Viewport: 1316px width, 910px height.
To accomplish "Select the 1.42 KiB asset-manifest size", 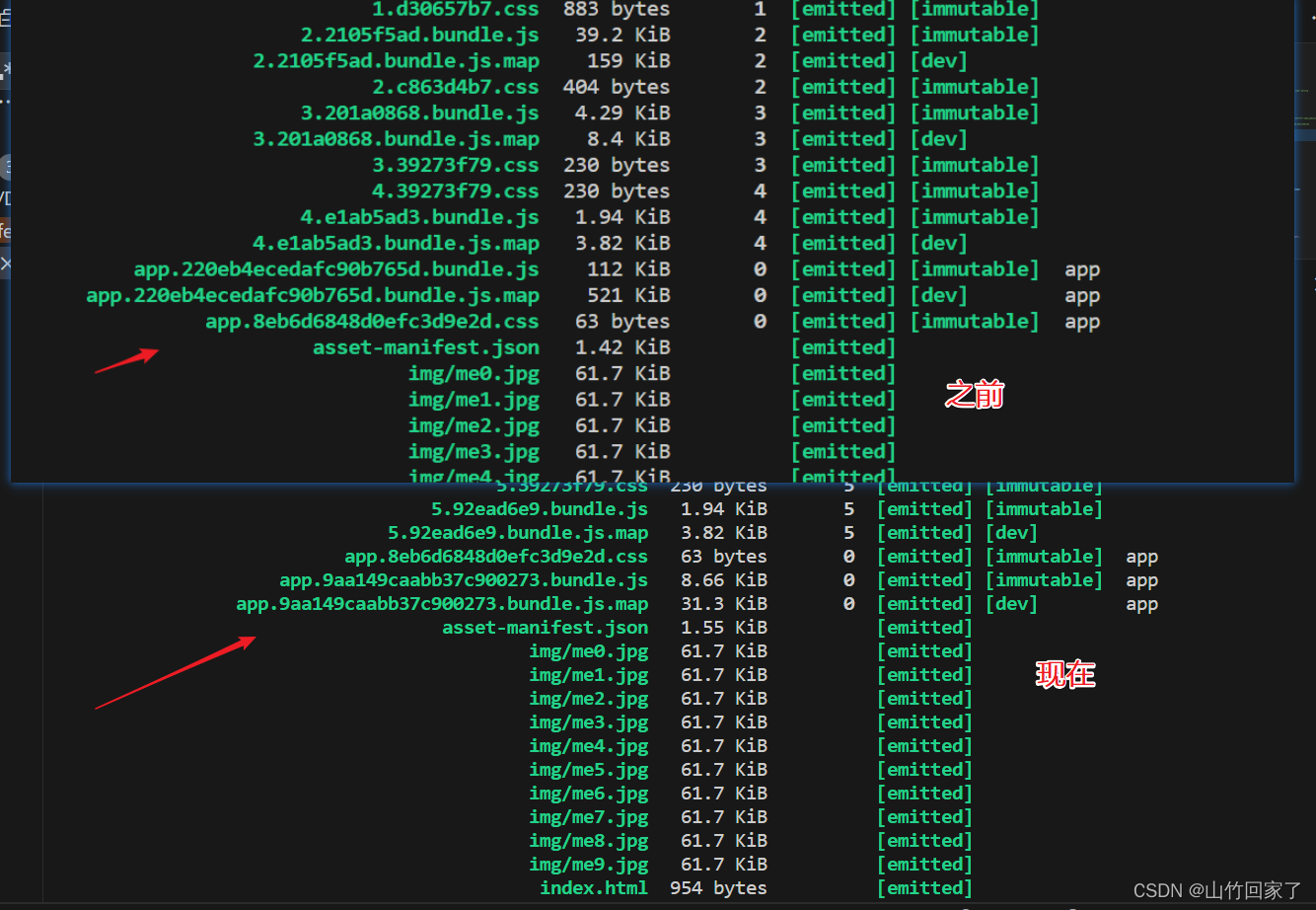I will coord(622,347).
